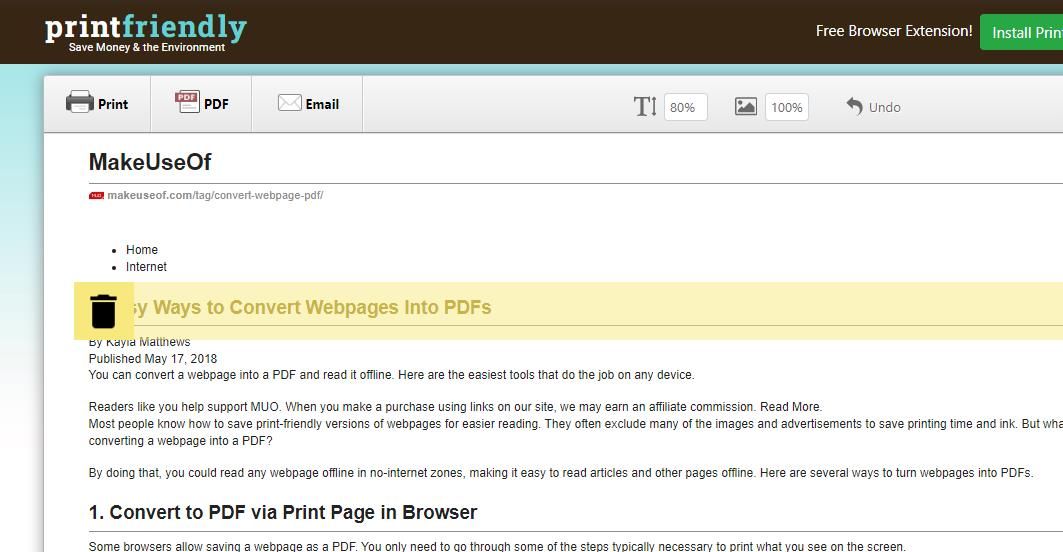1063x552 pixels.
Task: Open the 100% image size dropdown
Action: 786,107
